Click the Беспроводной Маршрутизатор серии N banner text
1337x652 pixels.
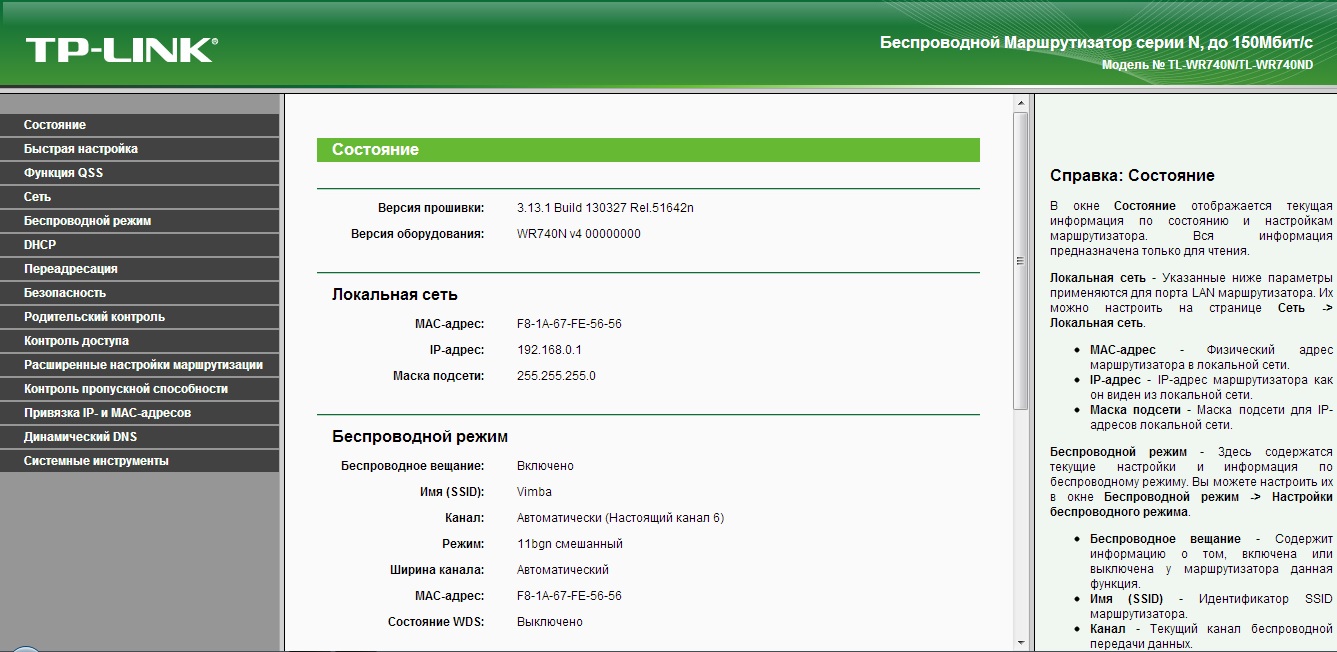pyautogui.click(x=1096, y=43)
